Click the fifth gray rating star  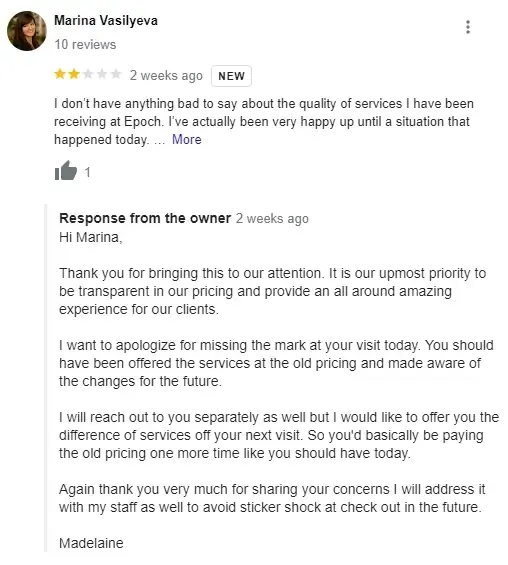tap(116, 74)
